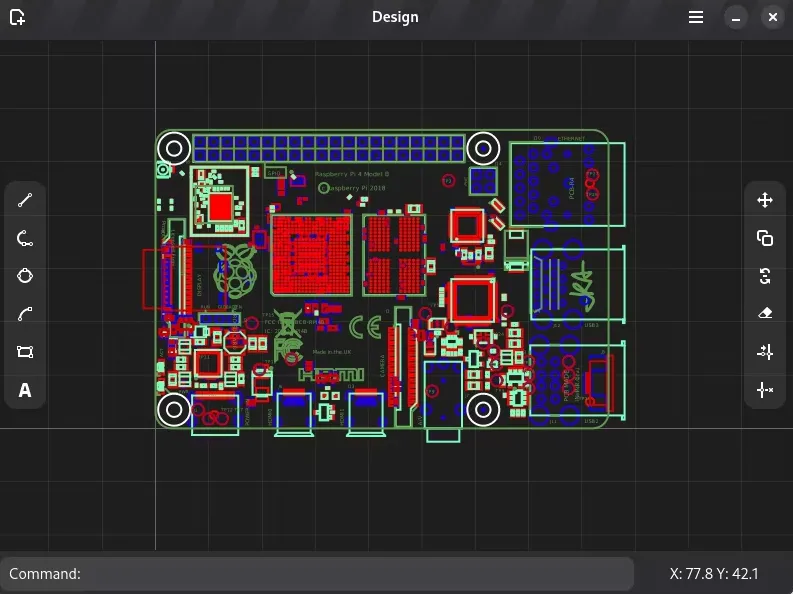This screenshot has height=594, width=793.
Task: Select the Line drawing tool
Action: (x=25, y=200)
